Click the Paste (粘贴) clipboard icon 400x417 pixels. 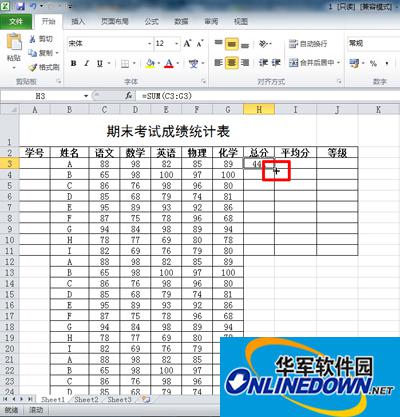14,42
